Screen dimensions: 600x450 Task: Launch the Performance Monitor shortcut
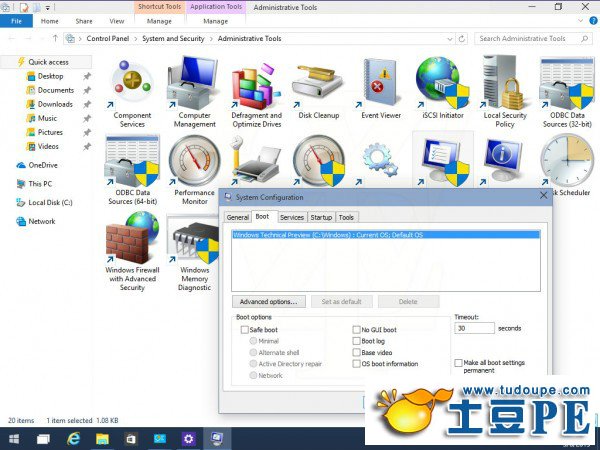[194, 170]
